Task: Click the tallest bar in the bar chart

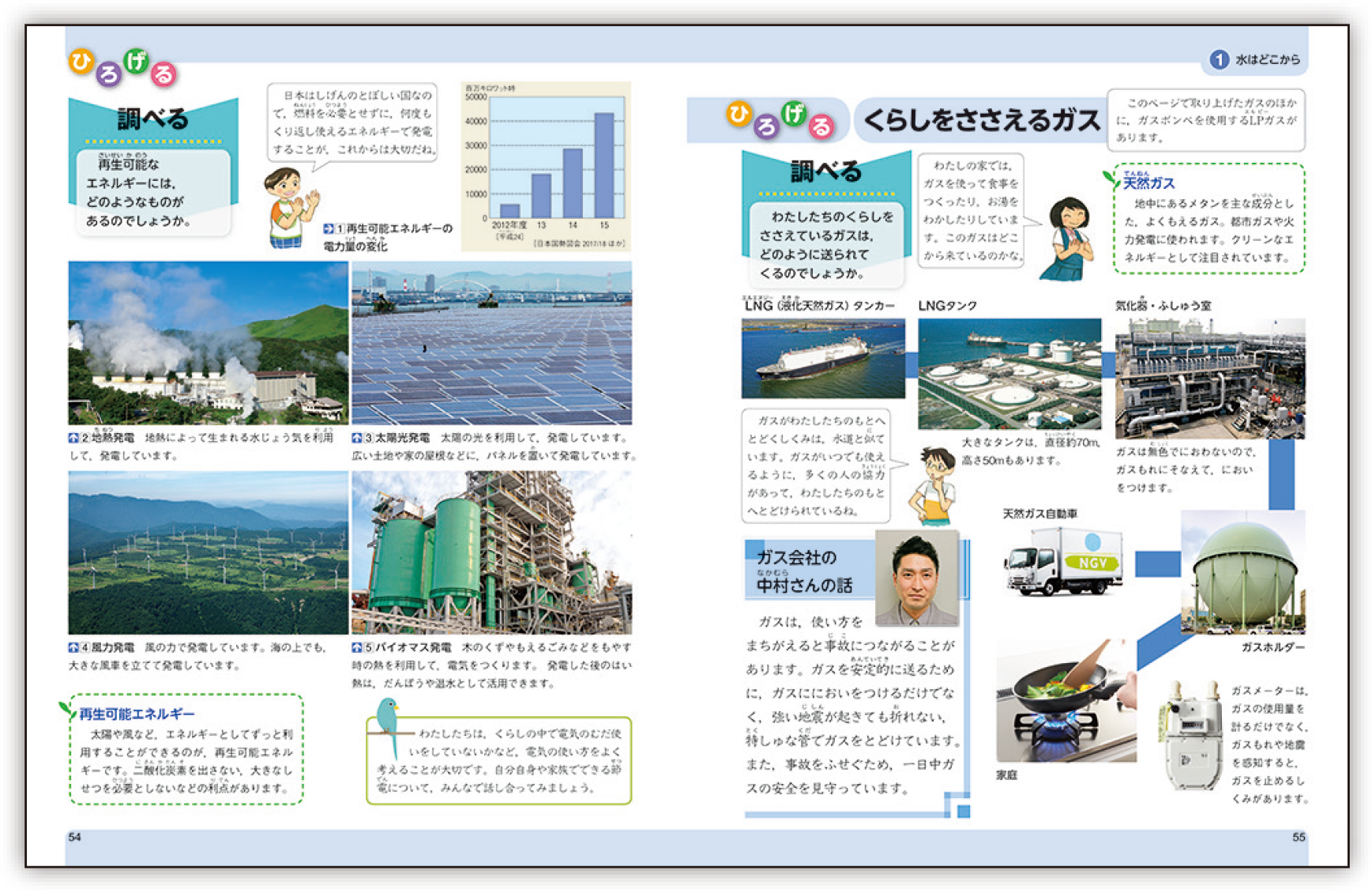Action: pos(603,165)
